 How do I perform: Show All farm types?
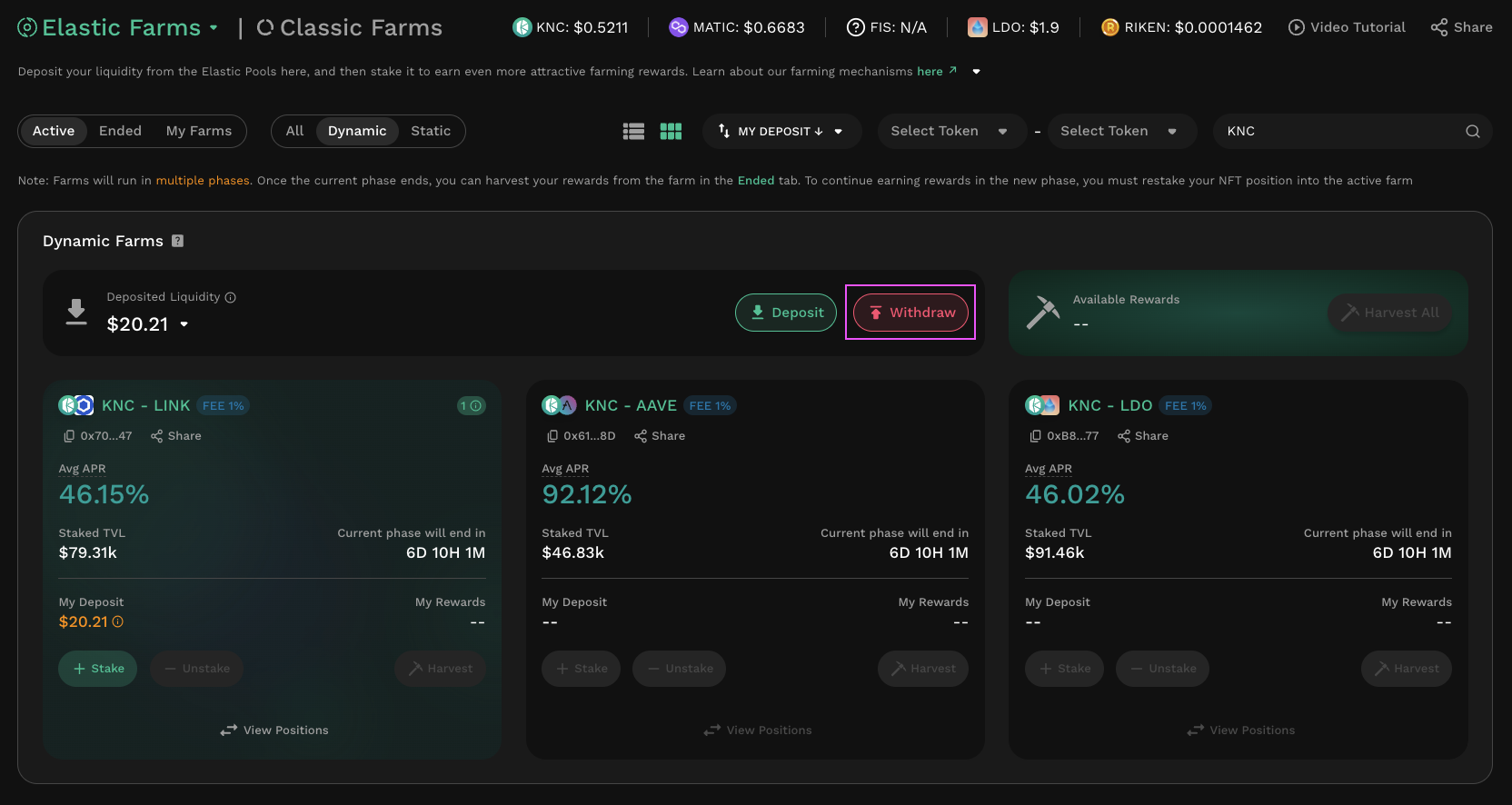294,131
